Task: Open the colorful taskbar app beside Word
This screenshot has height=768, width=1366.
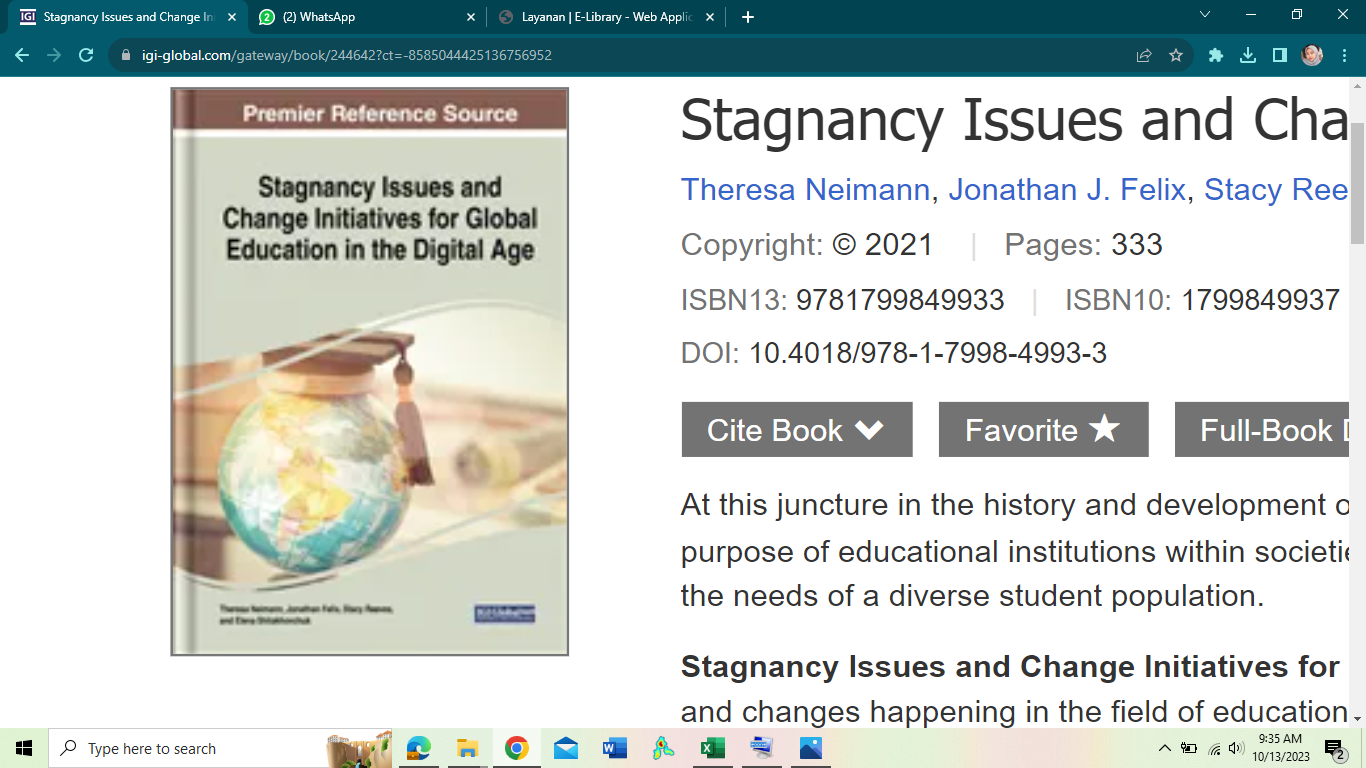Action: coord(663,748)
